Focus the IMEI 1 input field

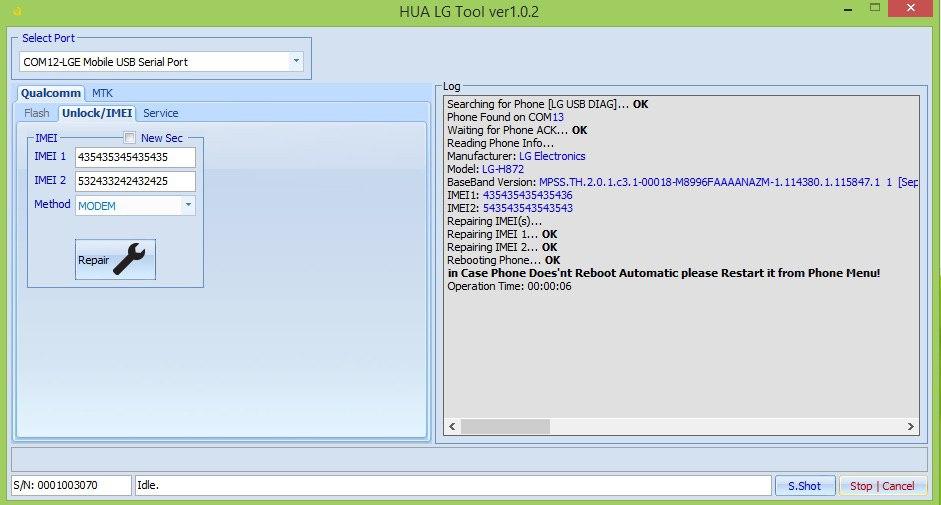click(135, 157)
